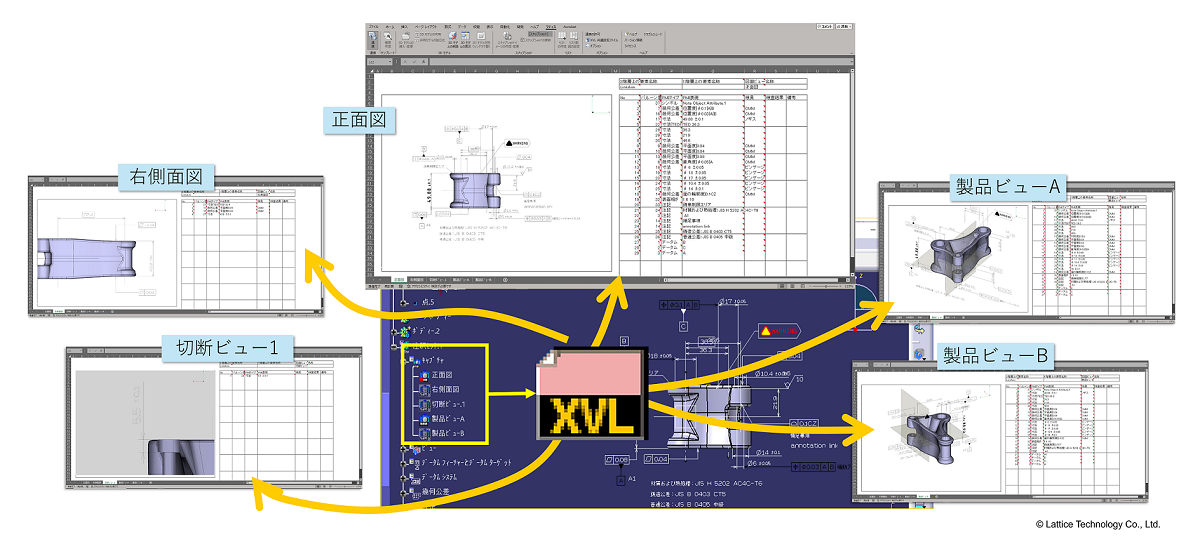This screenshot has width=1200, height=549.
Task: Open the ファイル menu in Excel
Action: [x=373, y=25]
